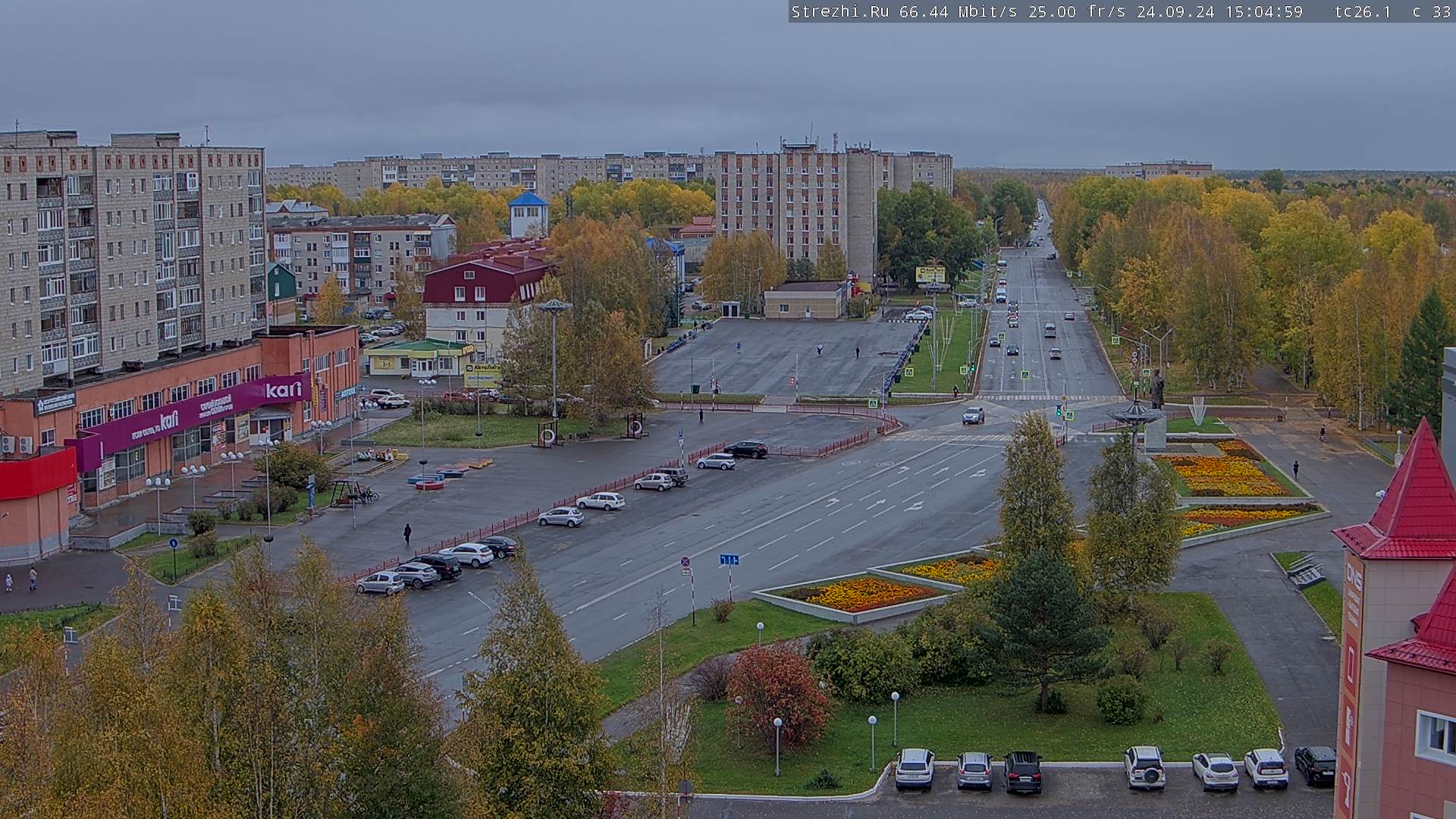Click the Strezhi.Ru overlay text
Image resolution: width=1456 pixels, height=819 pixels.
click(x=840, y=12)
